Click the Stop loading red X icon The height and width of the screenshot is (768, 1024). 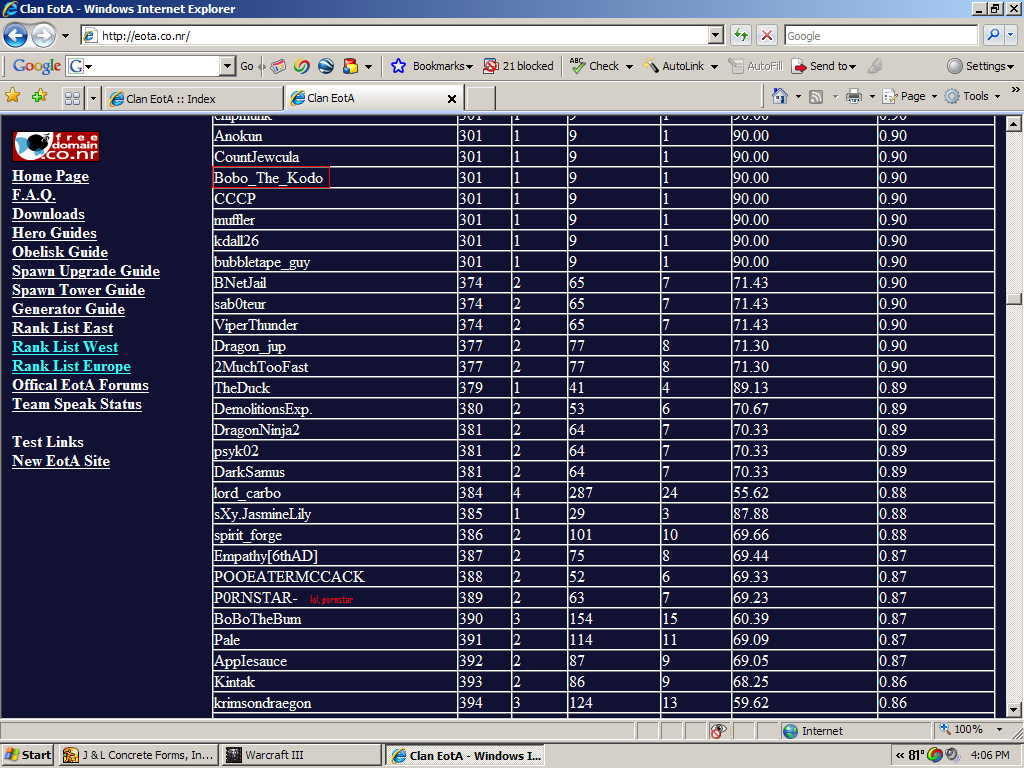tap(767, 36)
